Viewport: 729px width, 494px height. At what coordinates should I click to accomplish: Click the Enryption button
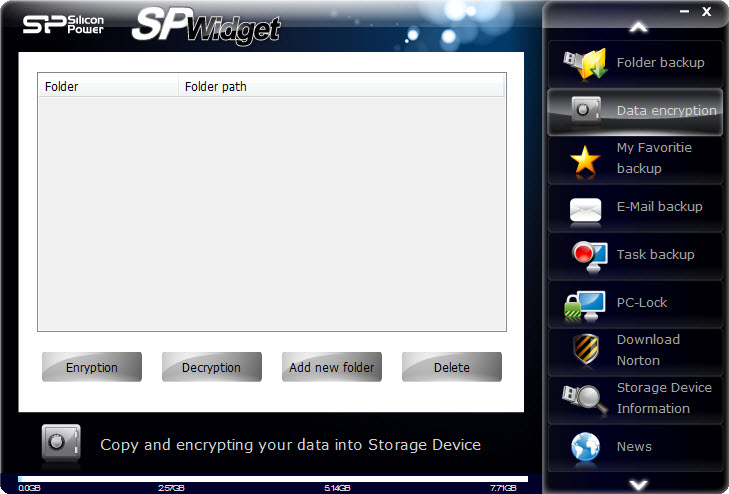[x=92, y=367]
